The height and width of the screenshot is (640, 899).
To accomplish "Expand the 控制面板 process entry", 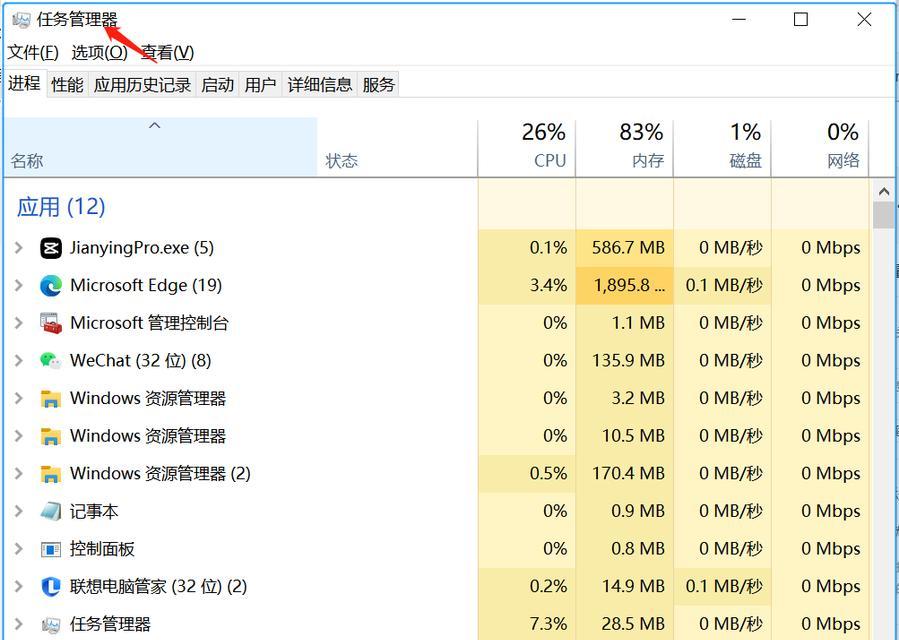I will coord(18,549).
